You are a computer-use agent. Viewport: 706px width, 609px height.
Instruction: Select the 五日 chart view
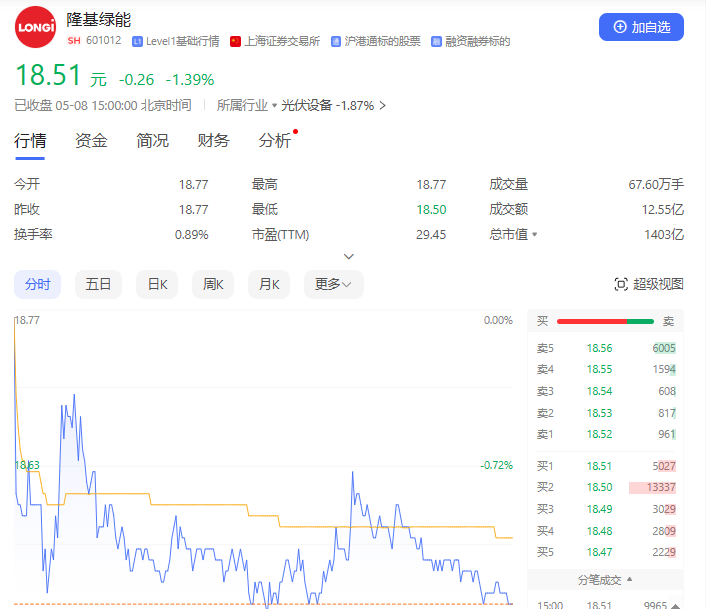click(98, 284)
